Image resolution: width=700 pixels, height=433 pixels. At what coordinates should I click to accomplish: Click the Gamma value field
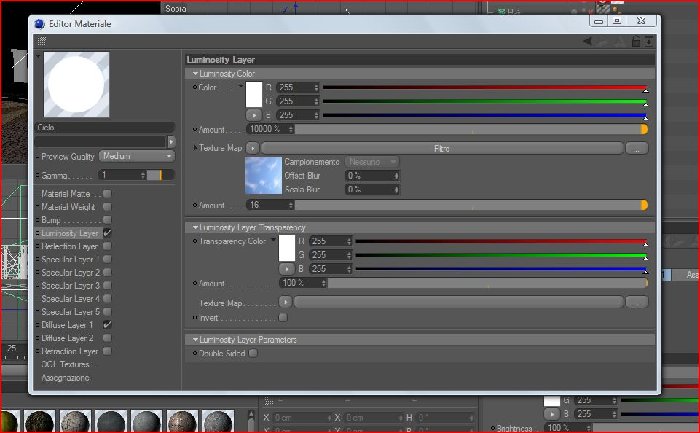pyautogui.click(x=122, y=175)
